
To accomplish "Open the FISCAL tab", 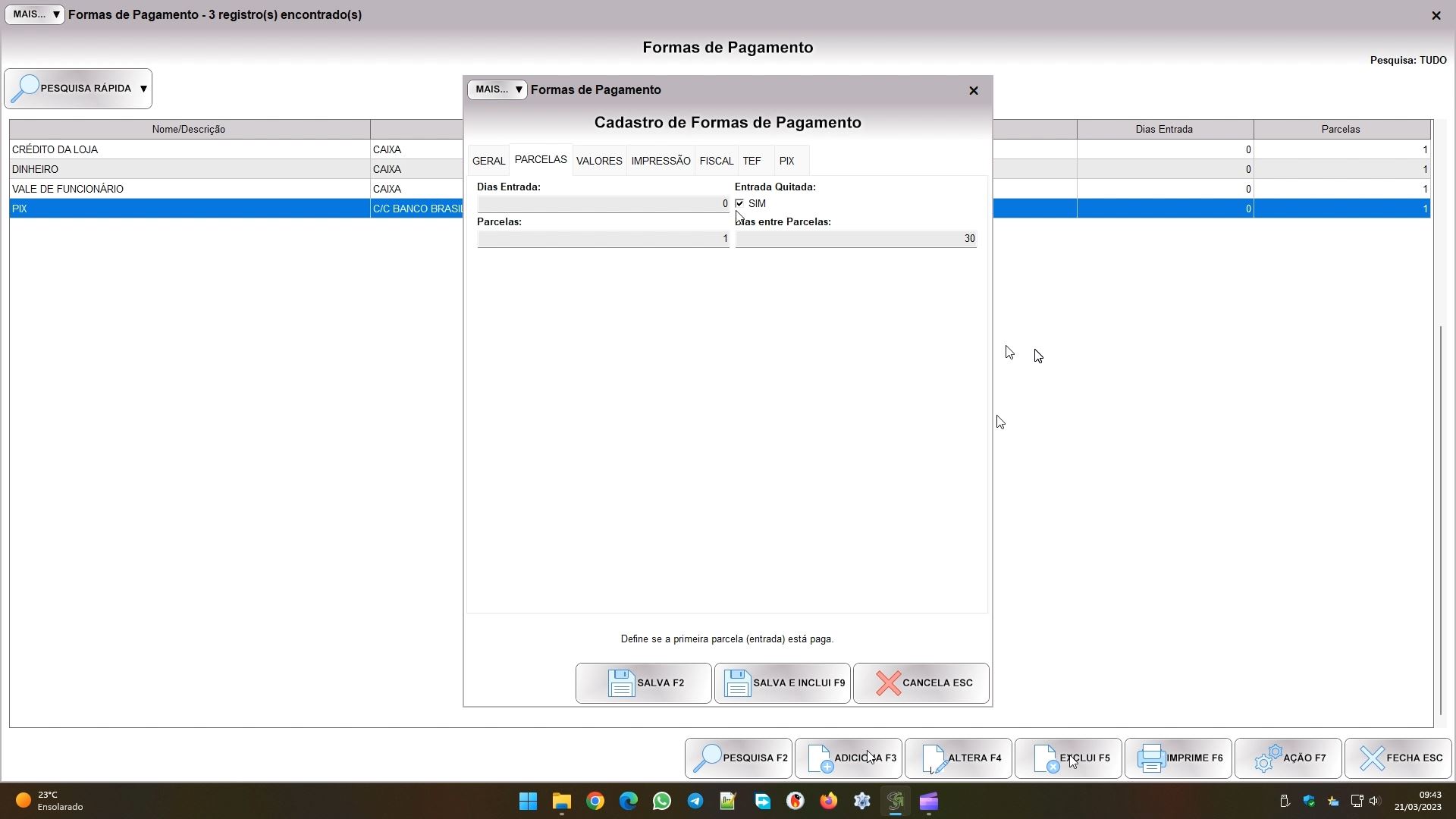I will pyautogui.click(x=716, y=161).
